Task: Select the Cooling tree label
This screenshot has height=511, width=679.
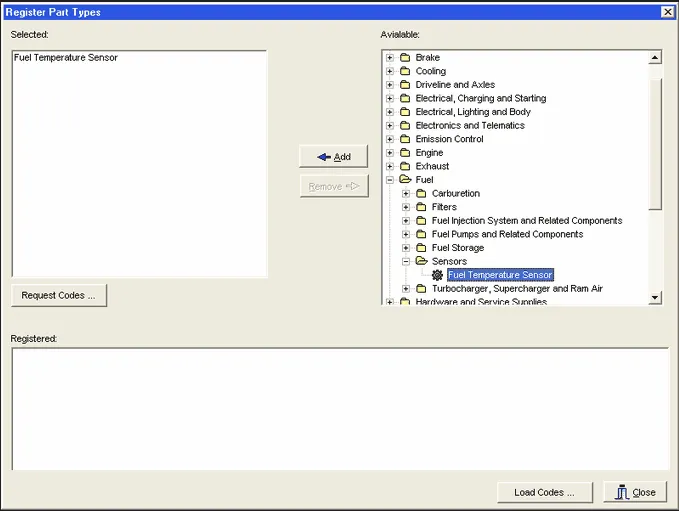Action: pos(430,71)
